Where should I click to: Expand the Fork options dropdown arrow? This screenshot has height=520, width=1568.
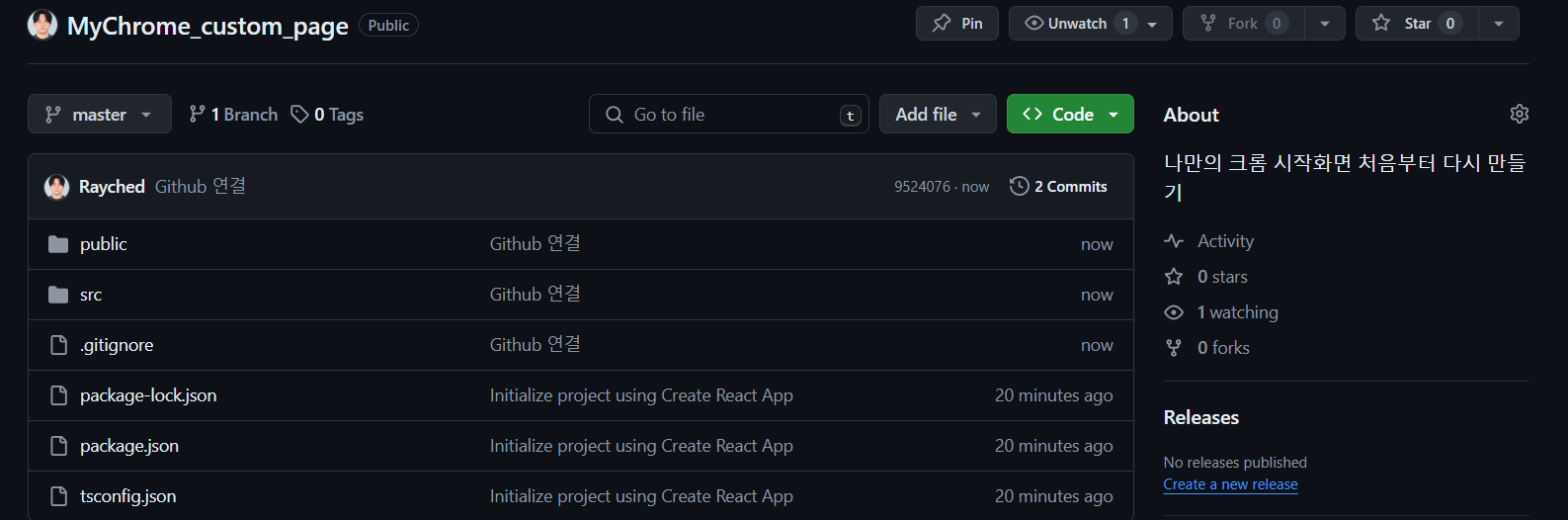pos(1325,24)
